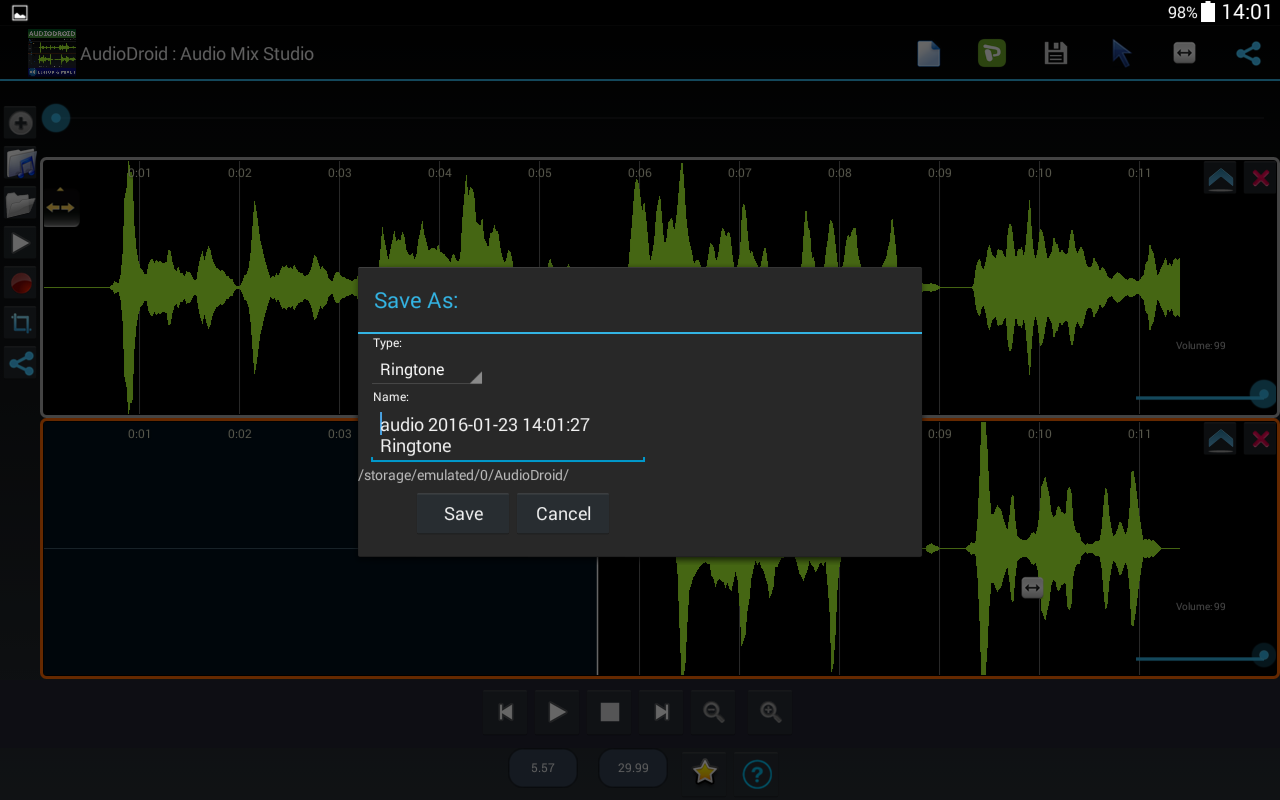
Task: Open help with the question mark icon
Action: coord(758,773)
